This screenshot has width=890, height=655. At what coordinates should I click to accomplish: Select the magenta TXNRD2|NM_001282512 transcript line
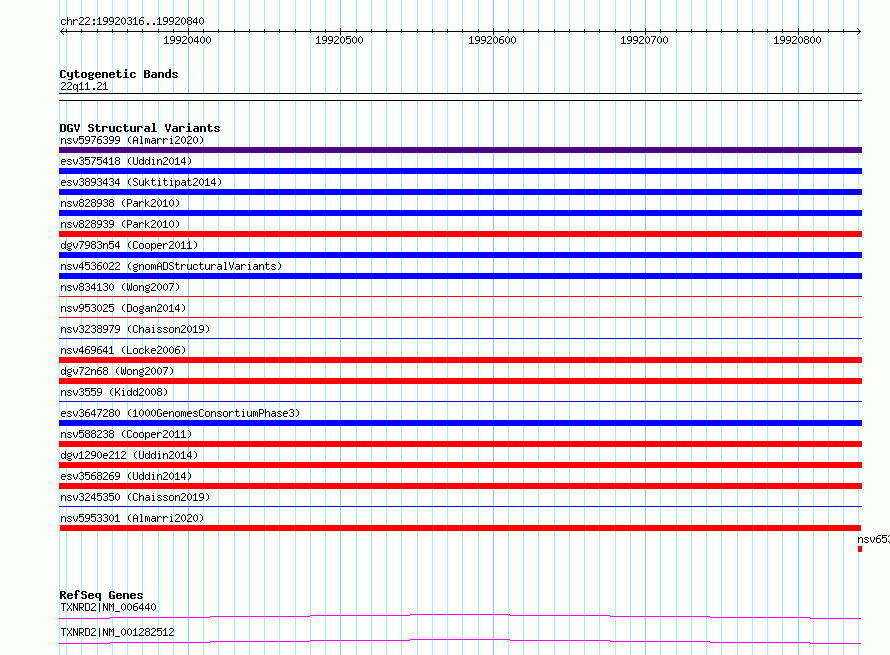(x=460, y=641)
